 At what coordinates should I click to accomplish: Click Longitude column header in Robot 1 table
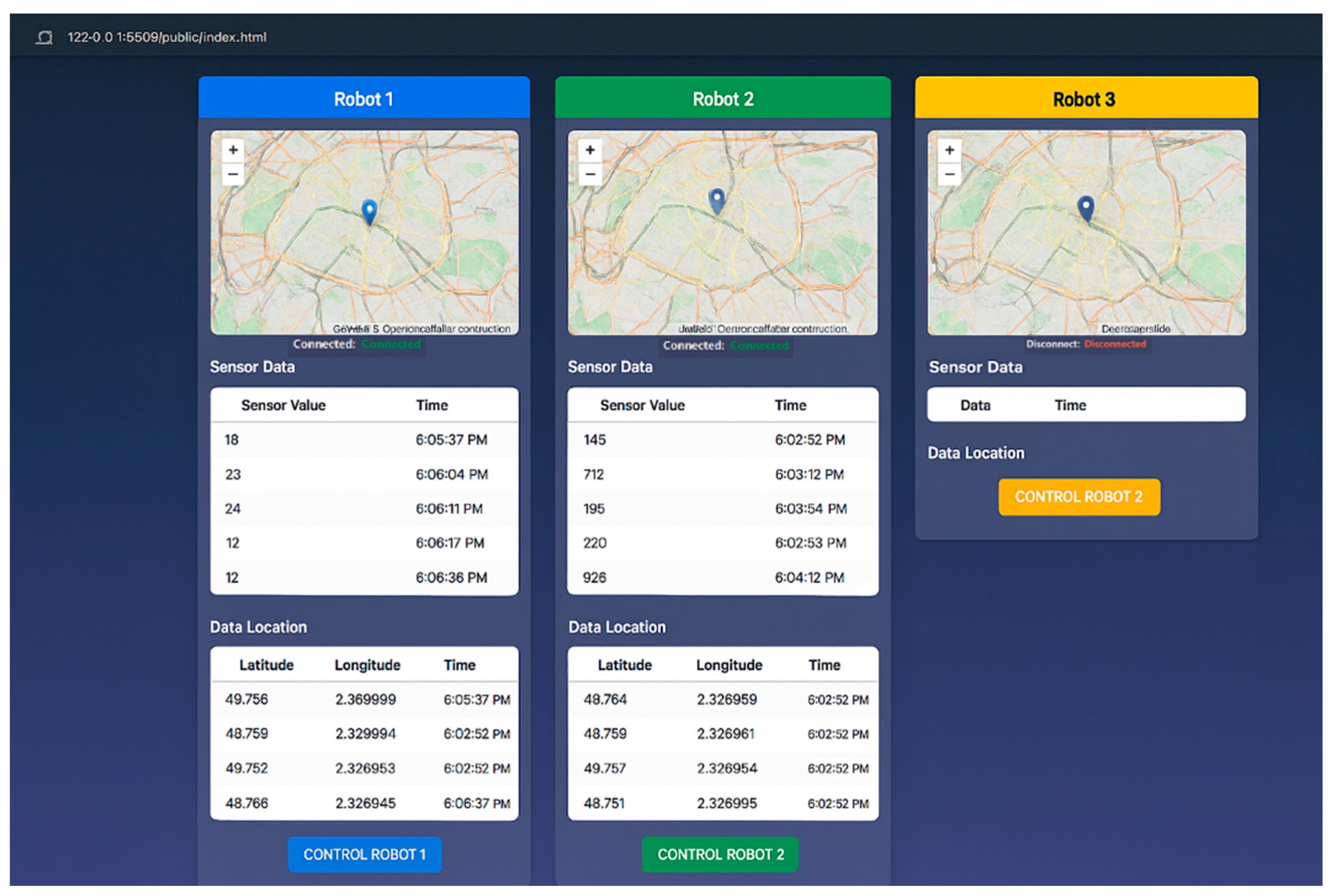click(367, 665)
